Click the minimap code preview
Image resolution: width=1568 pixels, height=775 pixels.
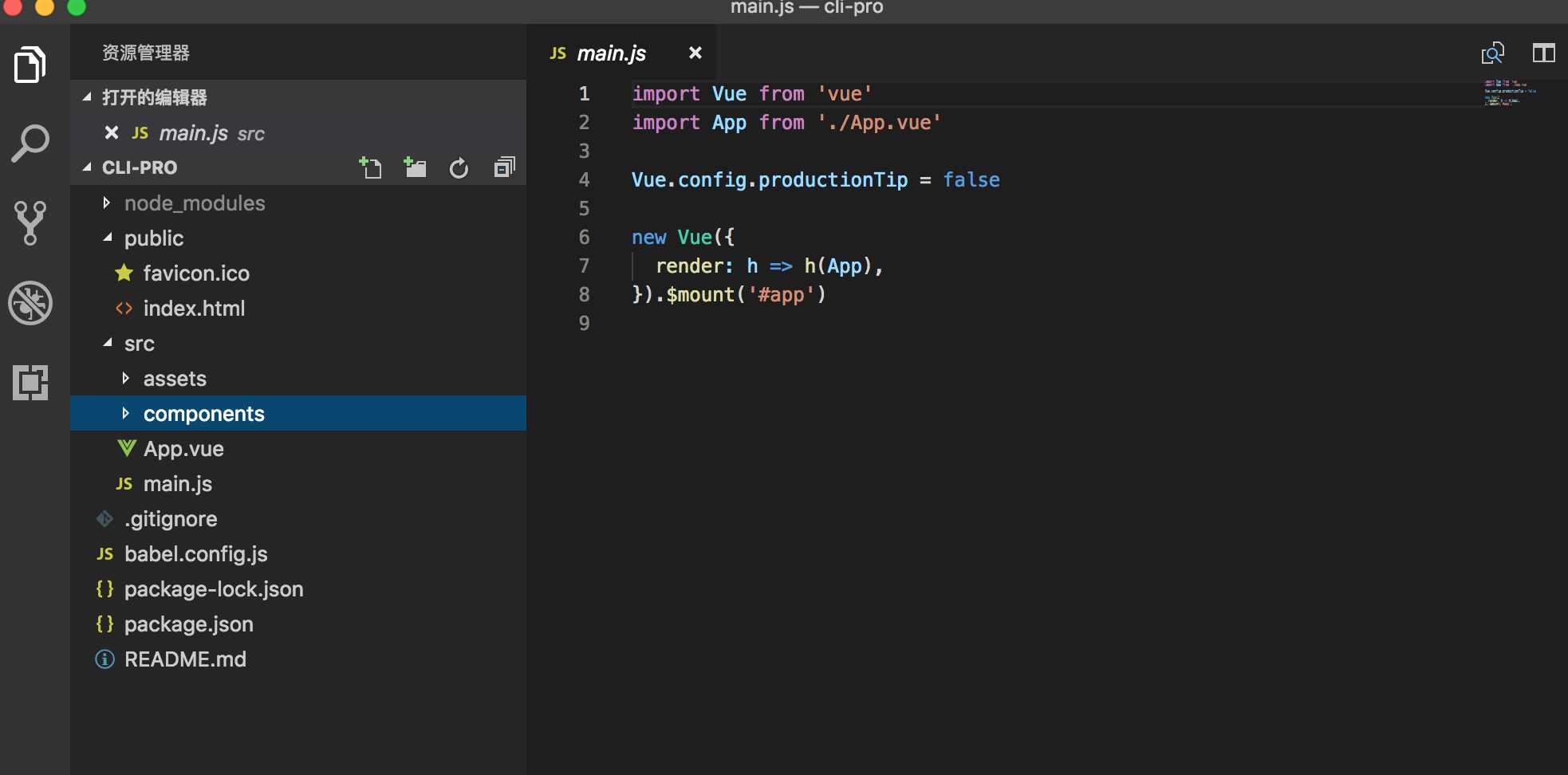tap(1509, 92)
